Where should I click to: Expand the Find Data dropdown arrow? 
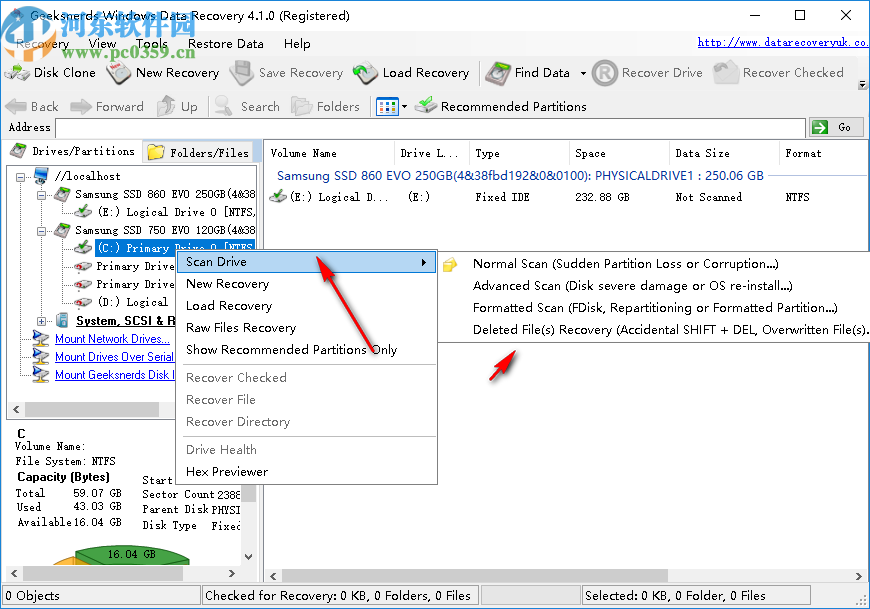point(582,72)
